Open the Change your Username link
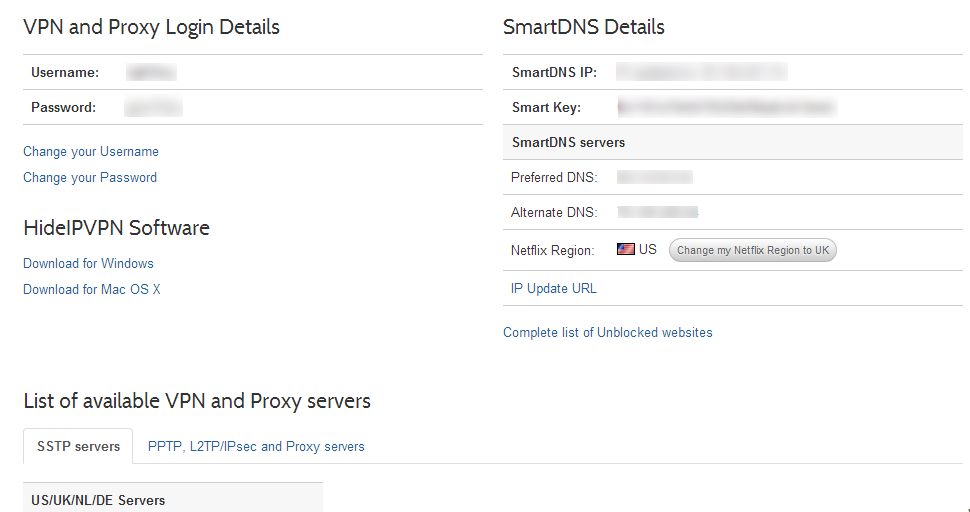Image resolution: width=970 pixels, height=512 pixels. click(x=91, y=151)
